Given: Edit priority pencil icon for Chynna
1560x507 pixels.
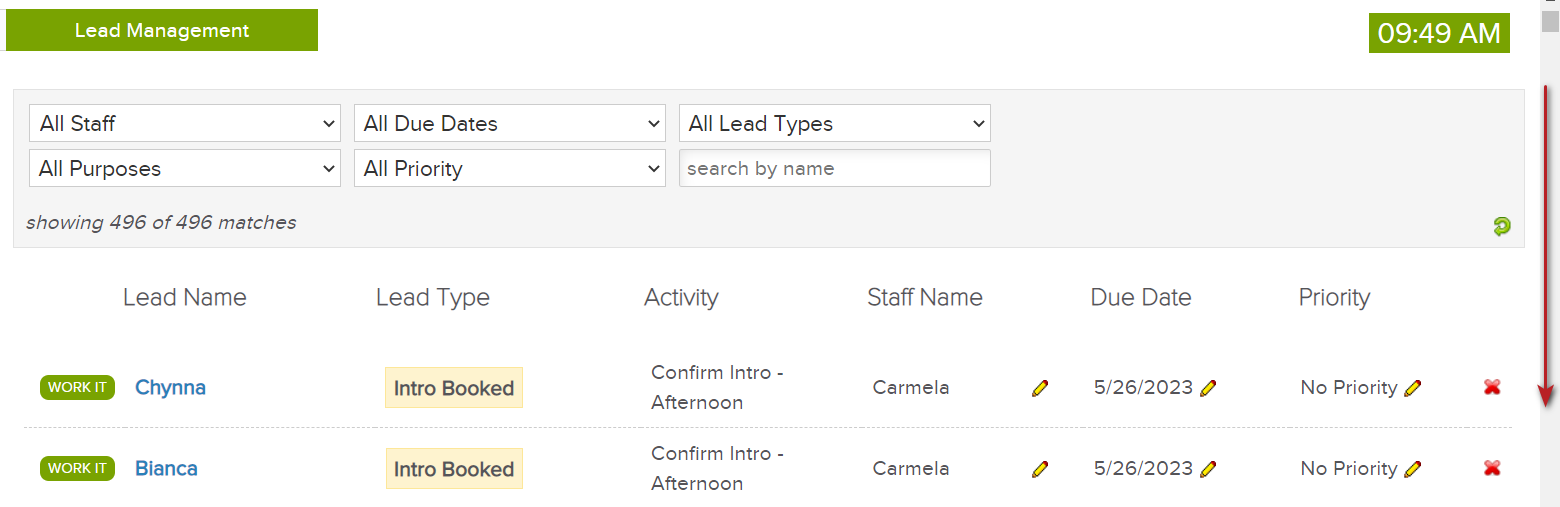Looking at the screenshot, I should coord(1412,388).
